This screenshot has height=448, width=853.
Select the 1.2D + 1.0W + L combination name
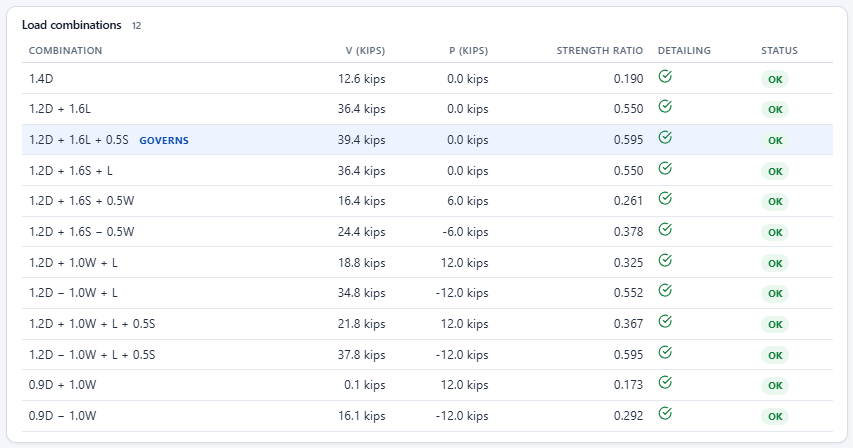(73, 263)
